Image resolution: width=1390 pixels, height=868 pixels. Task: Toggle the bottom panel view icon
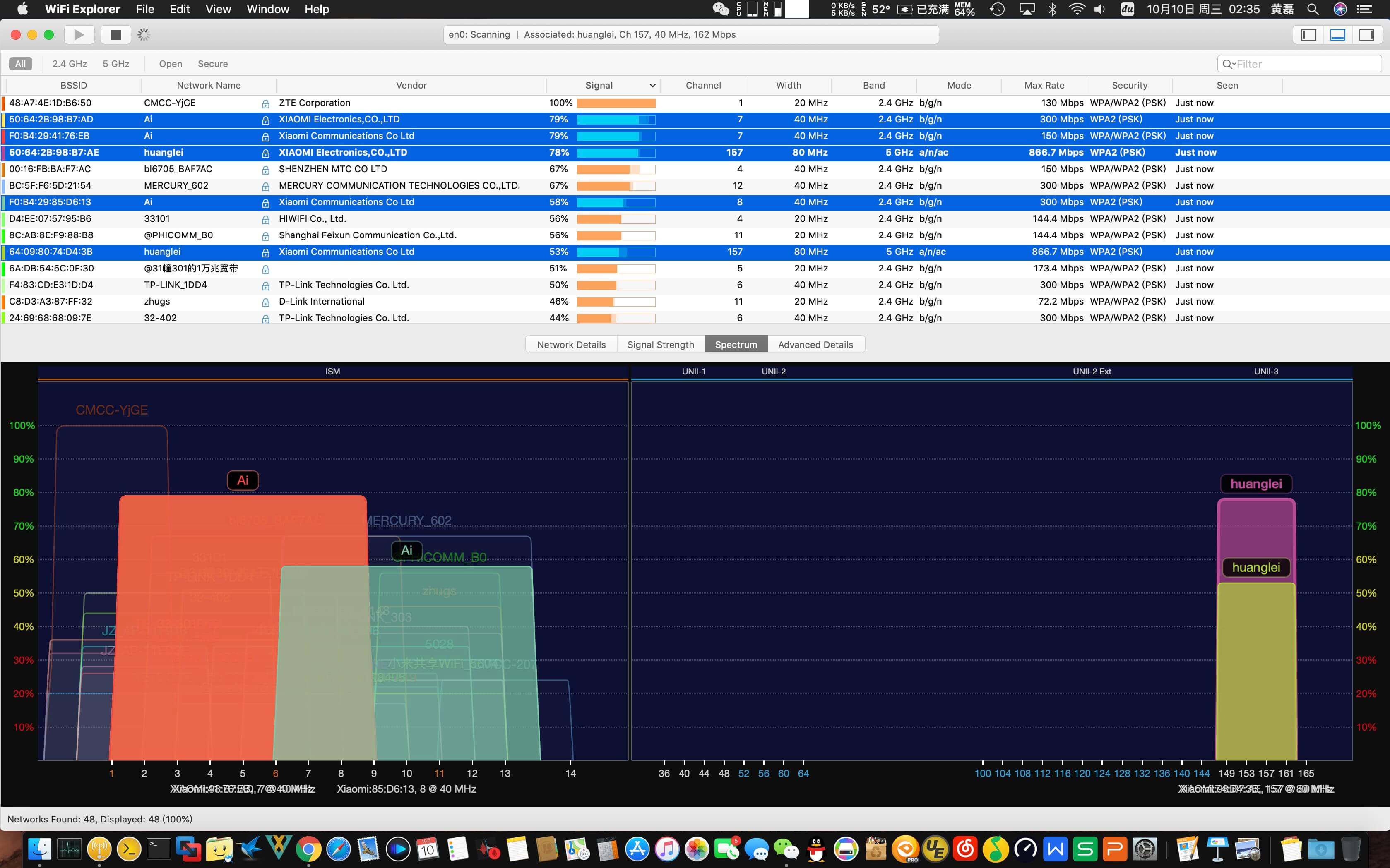click(1338, 34)
